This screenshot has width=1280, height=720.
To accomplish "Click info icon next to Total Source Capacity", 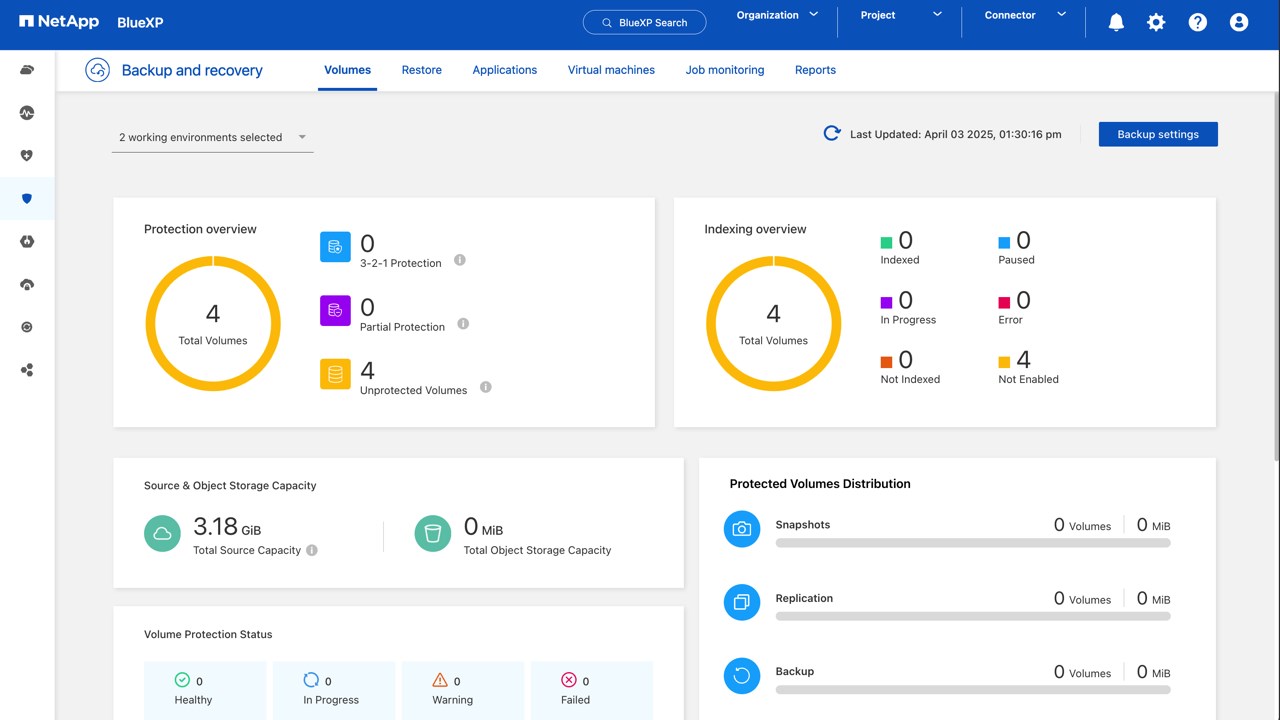I will pyautogui.click(x=312, y=550).
